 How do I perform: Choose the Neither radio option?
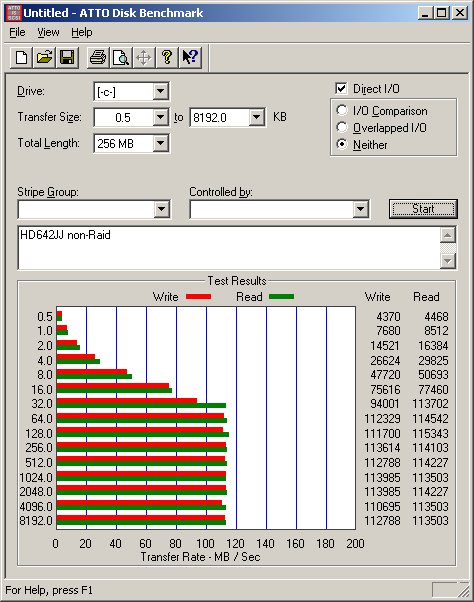(342, 144)
